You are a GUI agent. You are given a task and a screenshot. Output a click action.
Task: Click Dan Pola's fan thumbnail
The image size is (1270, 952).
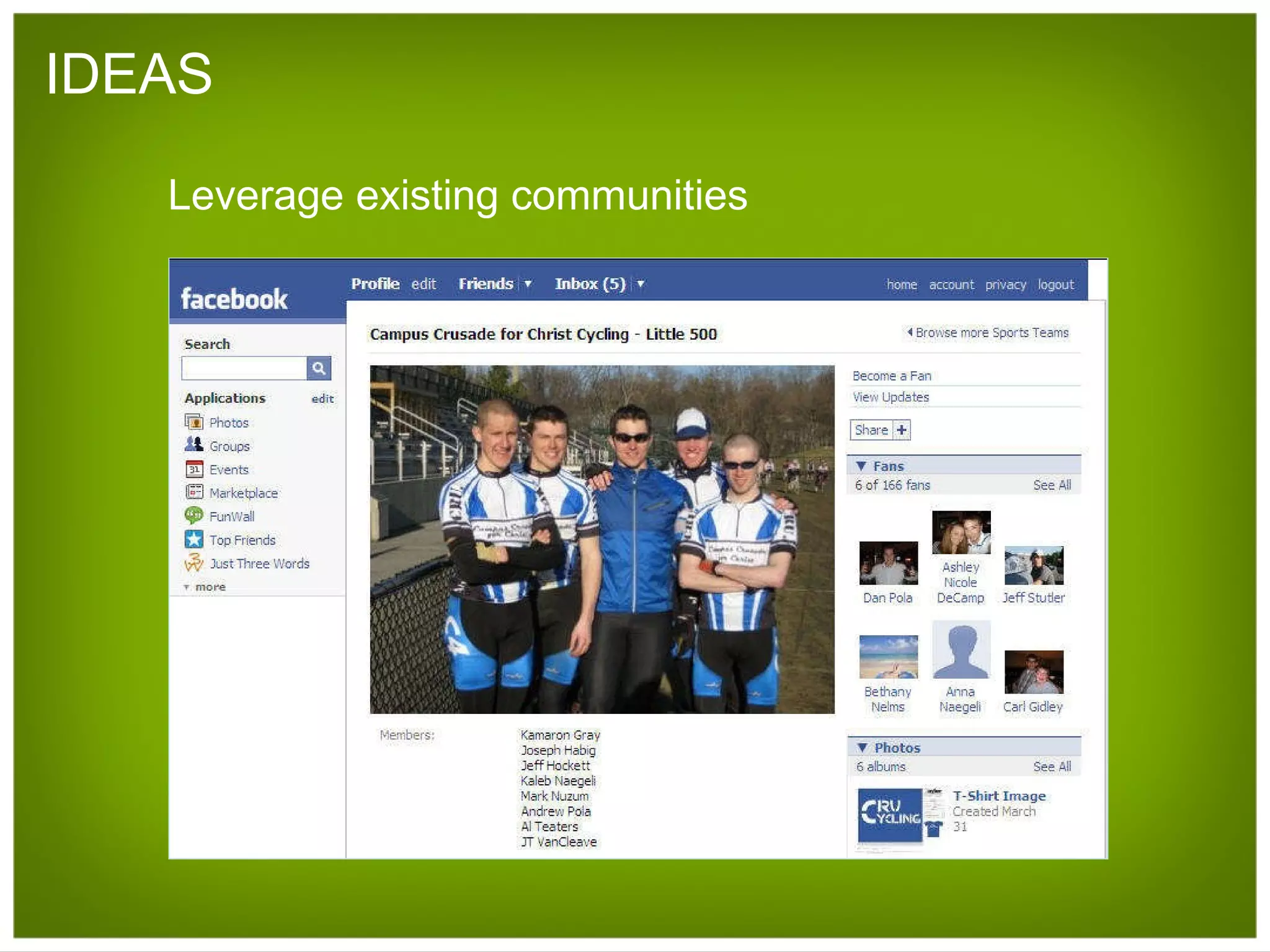pyautogui.click(x=888, y=563)
